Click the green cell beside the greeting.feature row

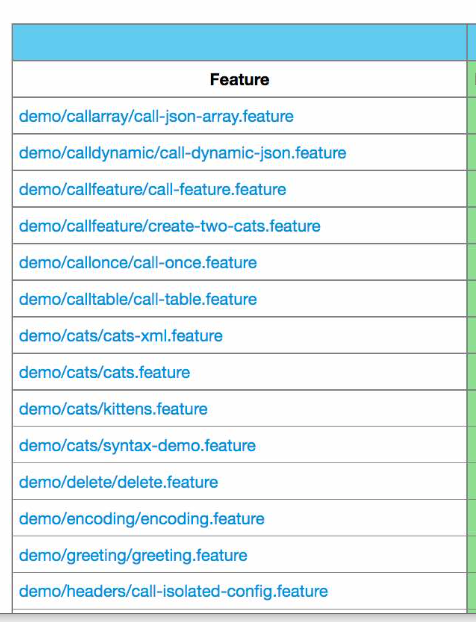tap(472, 555)
